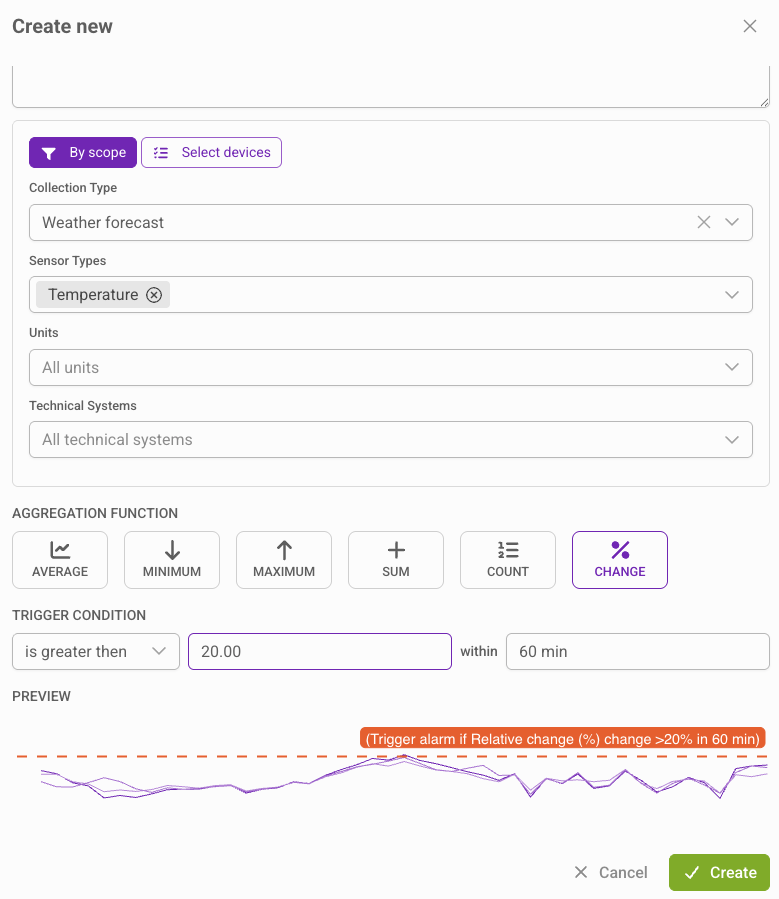
Task: Remove the Temperature sensor type chip
Action: 154,294
